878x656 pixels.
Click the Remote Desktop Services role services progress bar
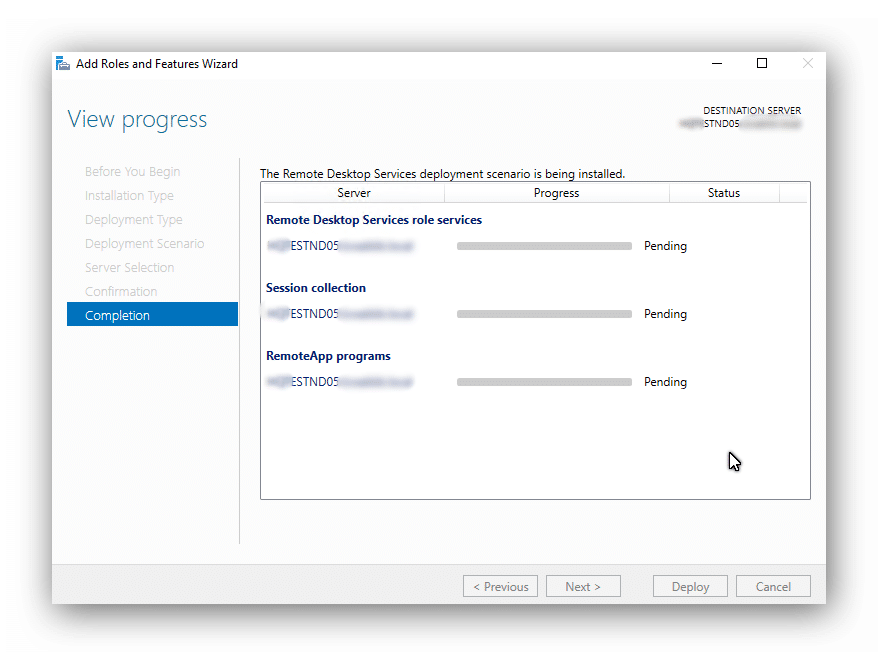(x=544, y=246)
